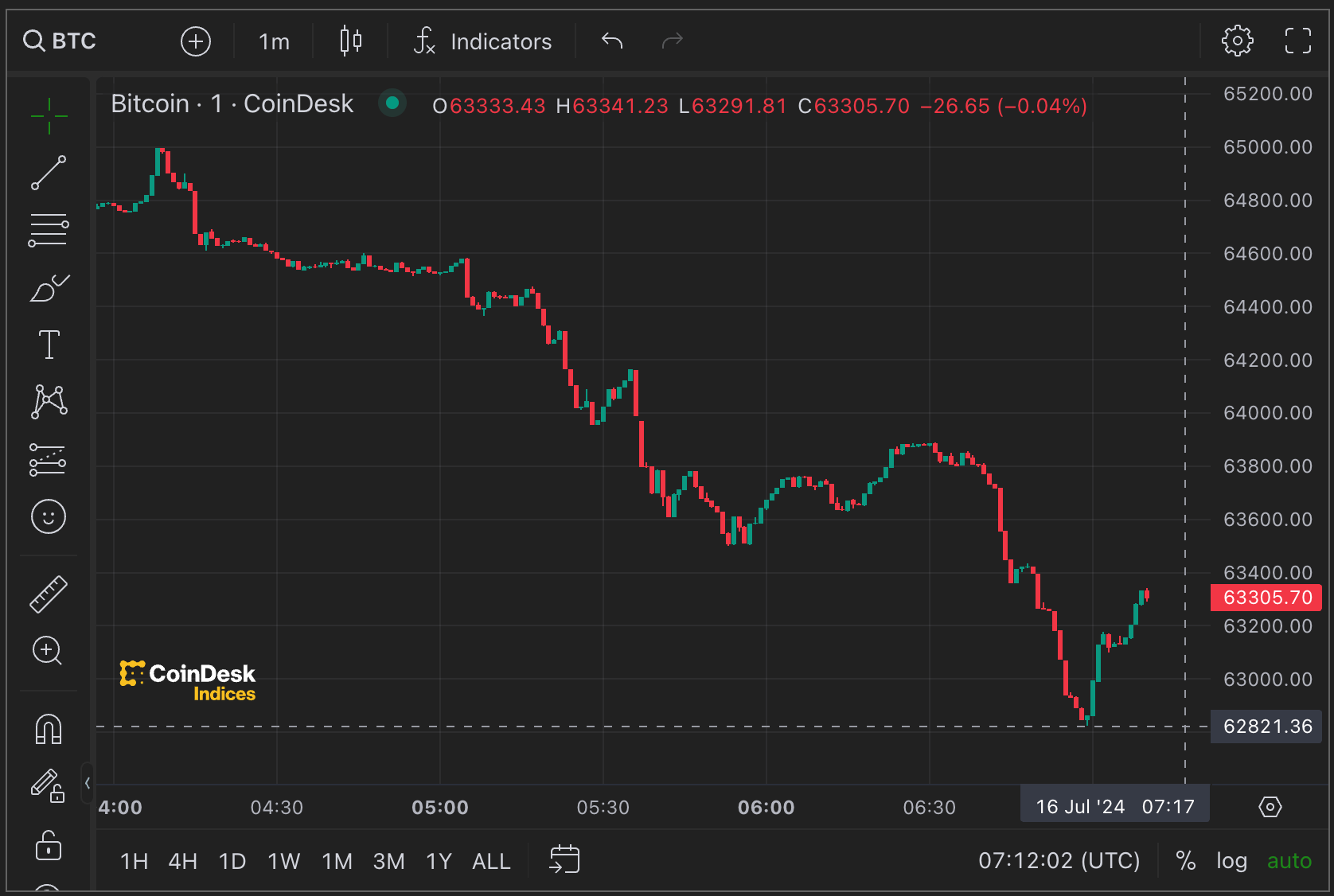Open the Indicators dialog

tap(482, 41)
